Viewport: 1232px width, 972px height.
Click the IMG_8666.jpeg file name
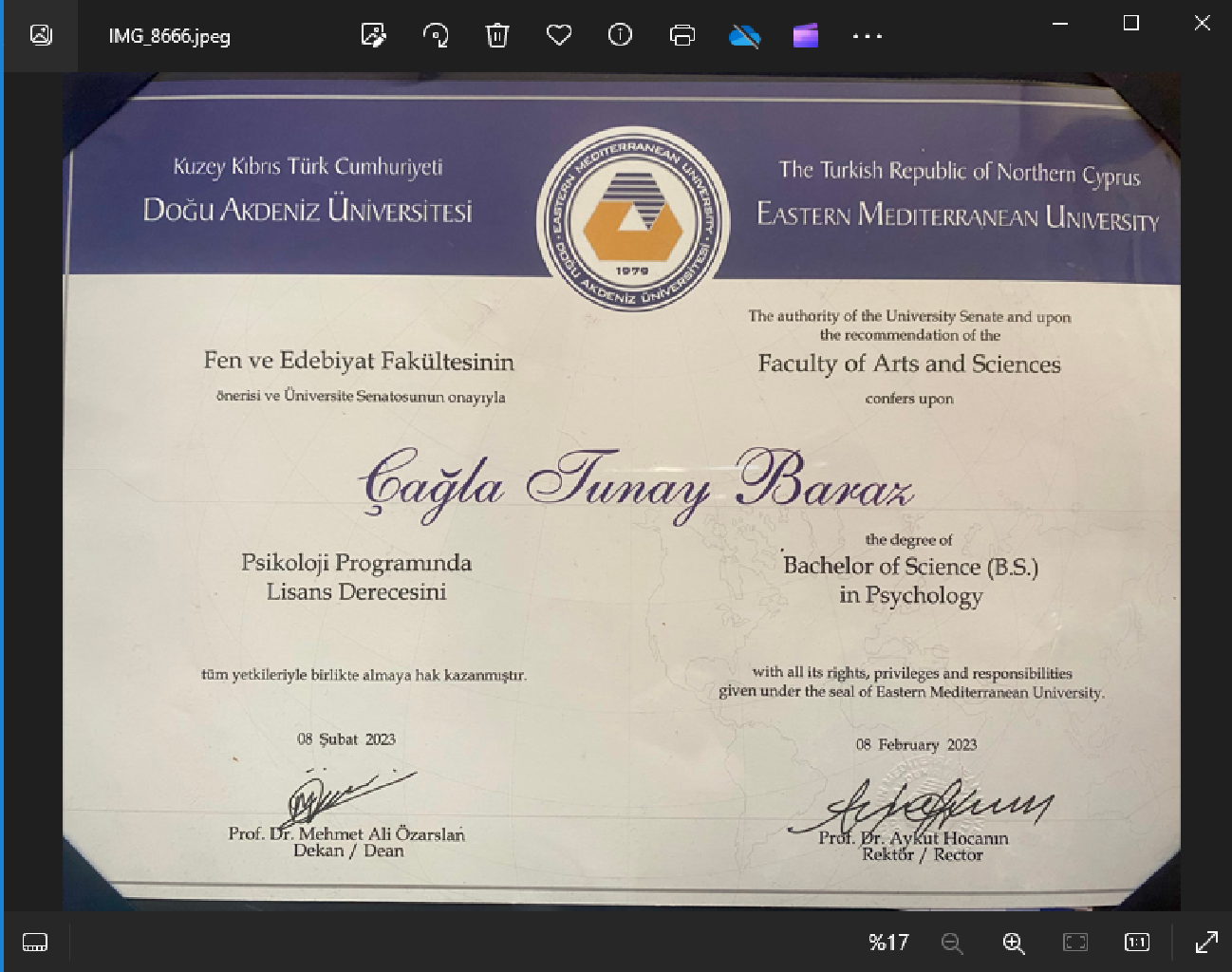(169, 36)
